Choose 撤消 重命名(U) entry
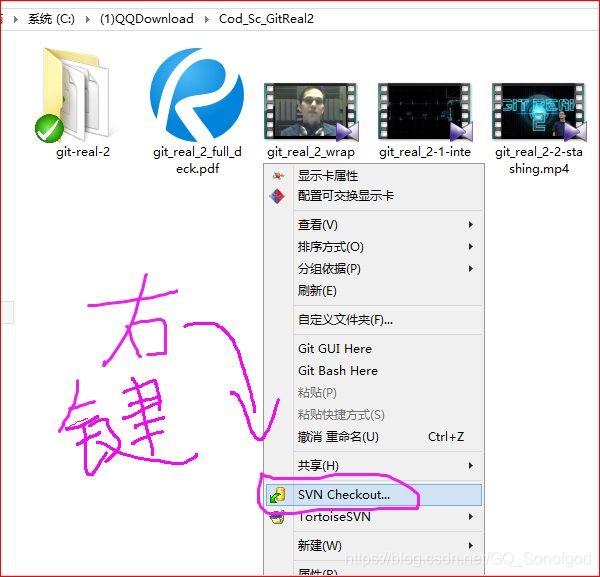Screen dimensions: 600x577 (373, 437)
